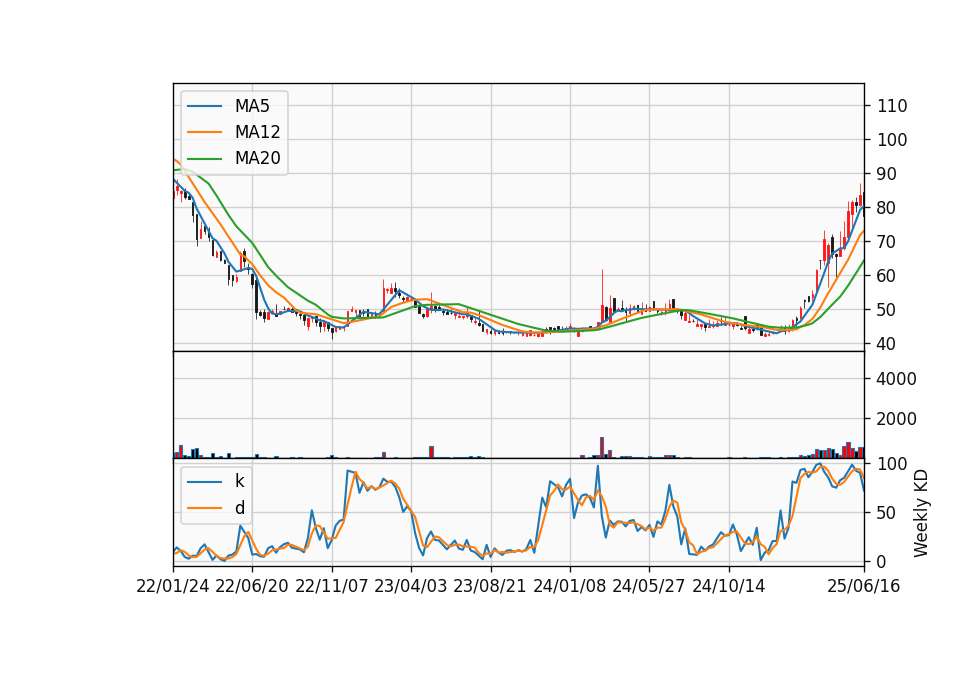This screenshot has height=690, width=960.
Task: Click the MA12 legend label
Action: click(257, 132)
